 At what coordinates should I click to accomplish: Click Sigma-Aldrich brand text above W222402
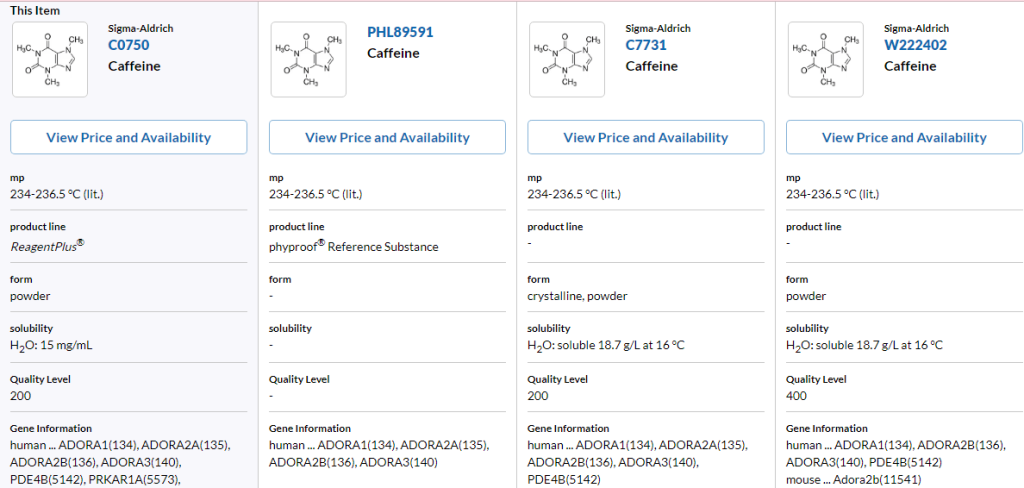pos(916,29)
